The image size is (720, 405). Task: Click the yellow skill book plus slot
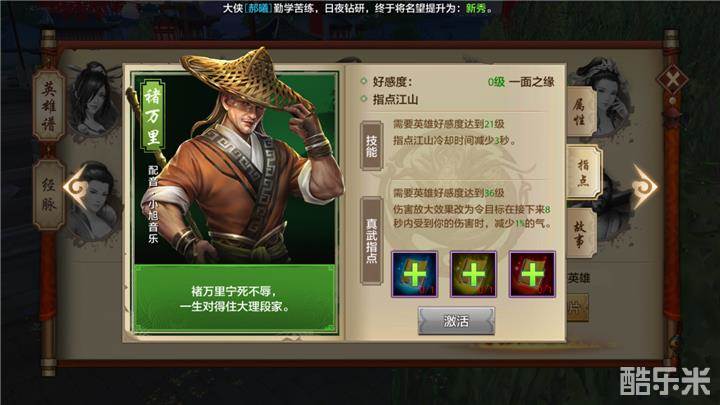(473, 274)
